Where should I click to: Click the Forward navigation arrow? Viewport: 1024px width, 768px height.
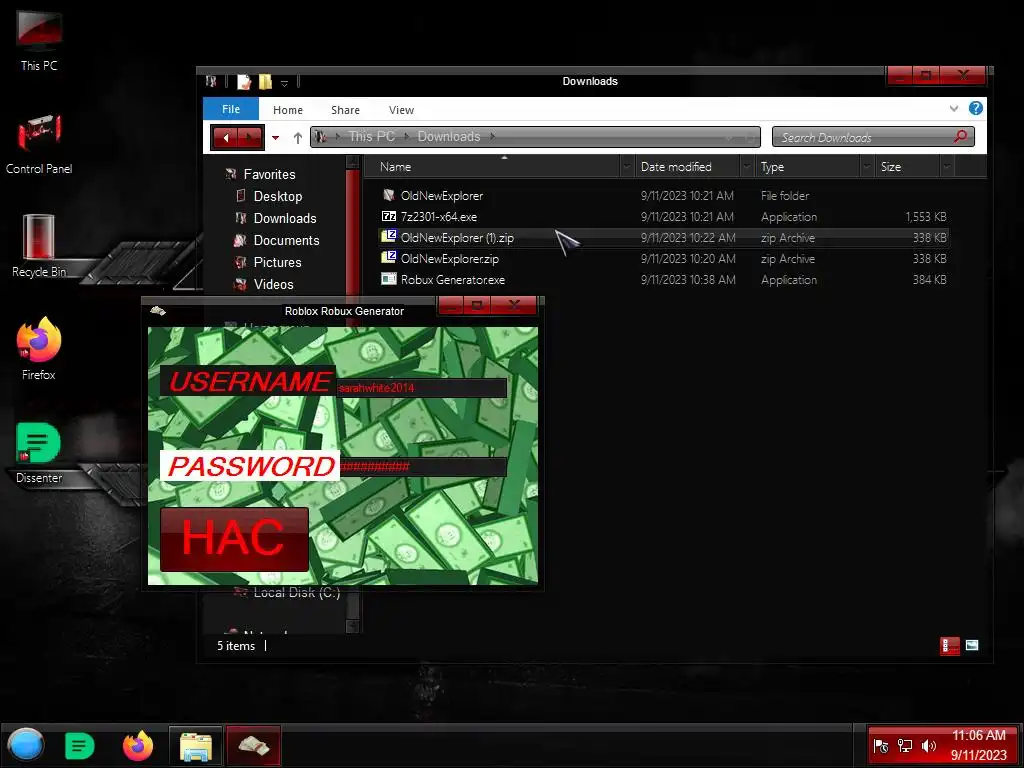(x=250, y=138)
